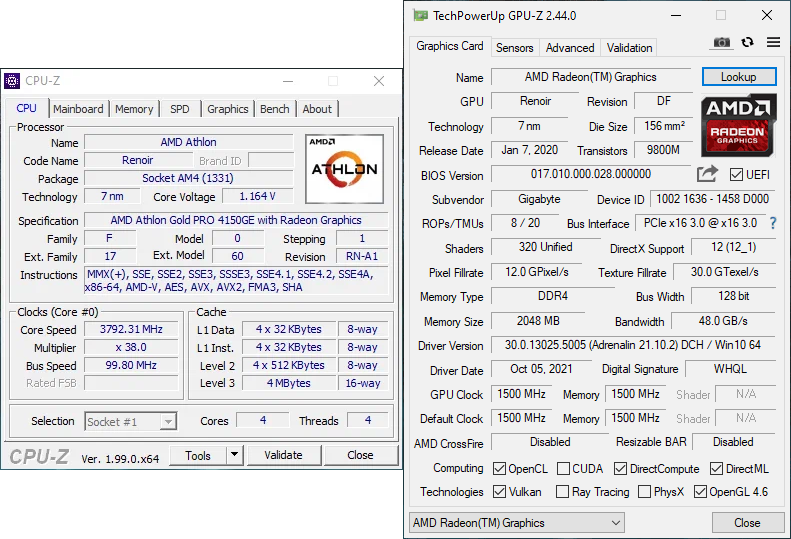Image resolution: width=791 pixels, height=539 pixels.
Task: Open the AMD Radeon graphics card dropdown
Action: [x=516, y=523]
